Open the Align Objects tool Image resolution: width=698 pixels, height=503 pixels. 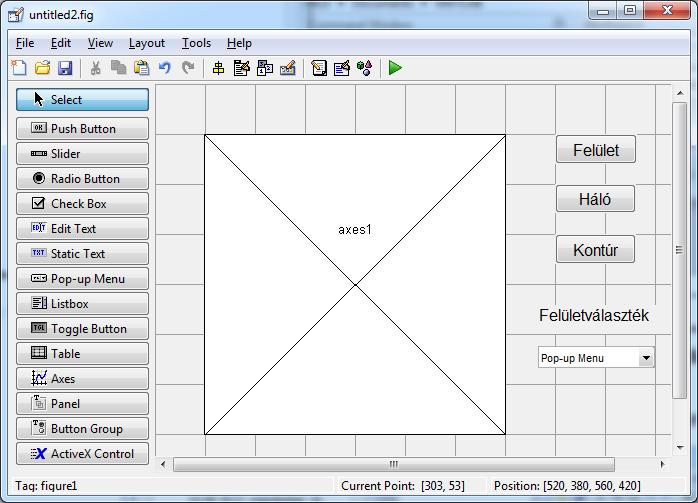(x=218, y=68)
